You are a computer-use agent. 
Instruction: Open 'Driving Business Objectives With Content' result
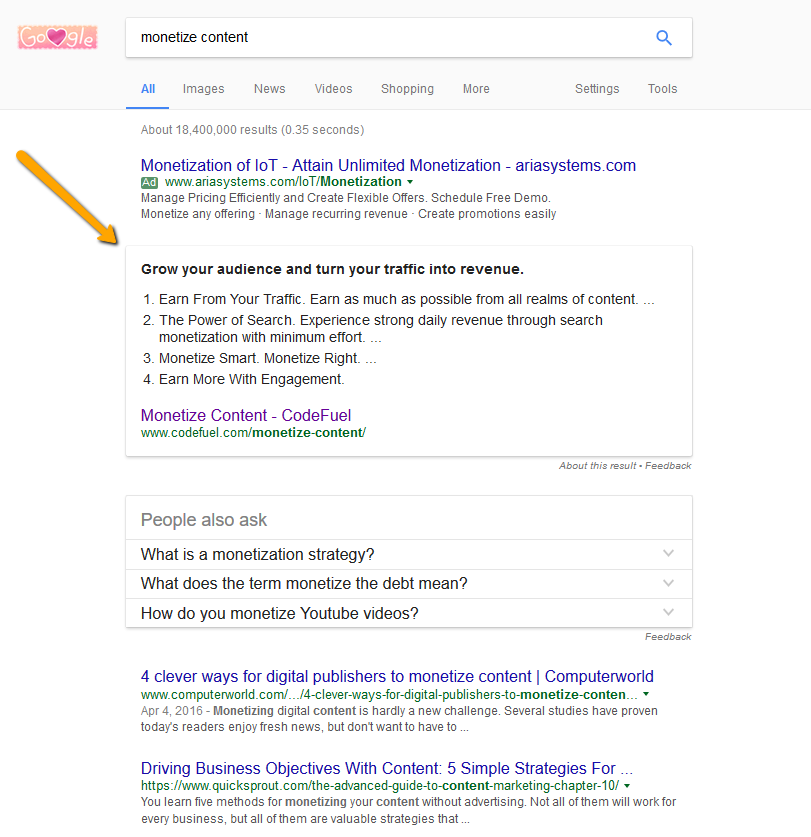[x=387, y=768]
